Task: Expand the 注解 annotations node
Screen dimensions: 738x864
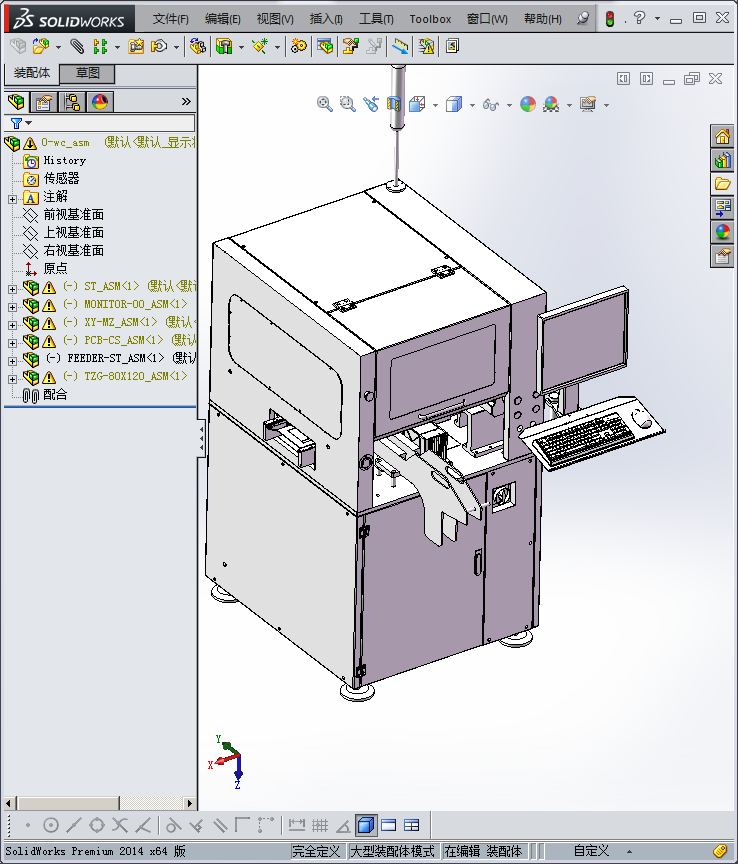Action: (x=12, y=199)
